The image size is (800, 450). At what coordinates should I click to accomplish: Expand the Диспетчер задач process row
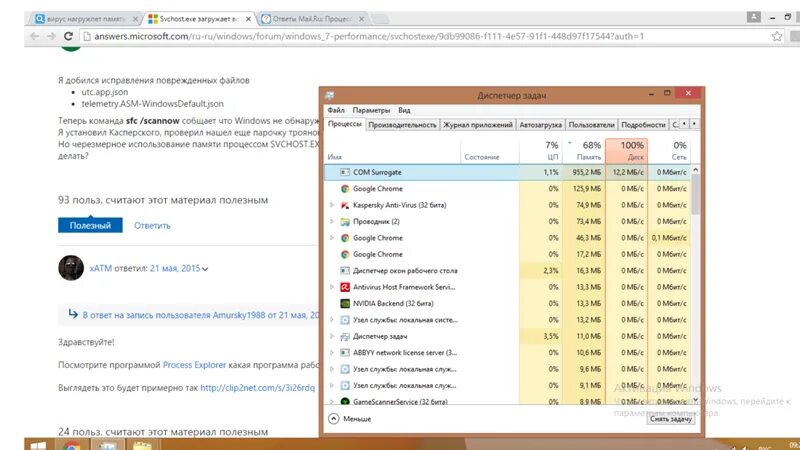coord(332,336)
